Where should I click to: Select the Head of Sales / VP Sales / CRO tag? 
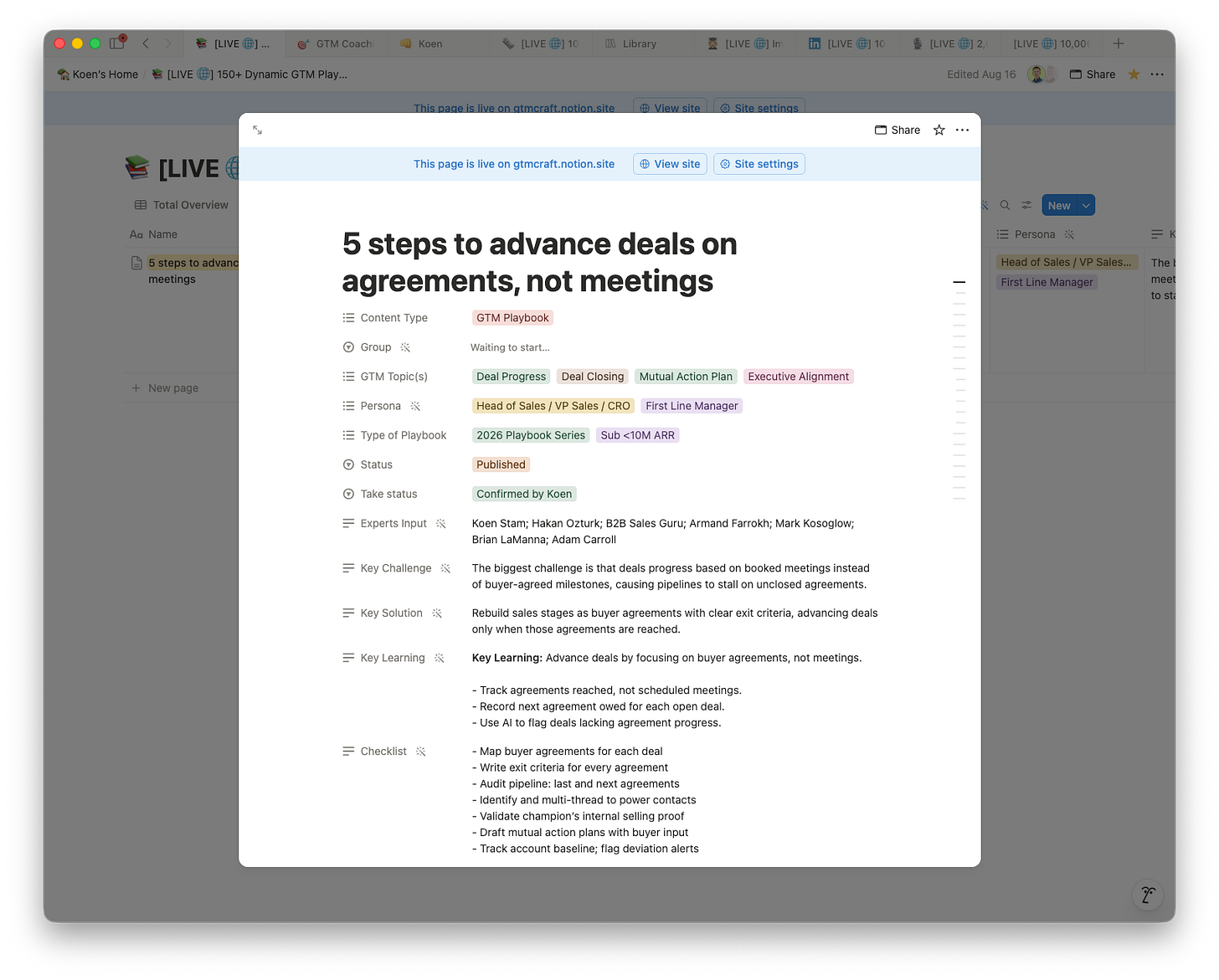point(553,406)
